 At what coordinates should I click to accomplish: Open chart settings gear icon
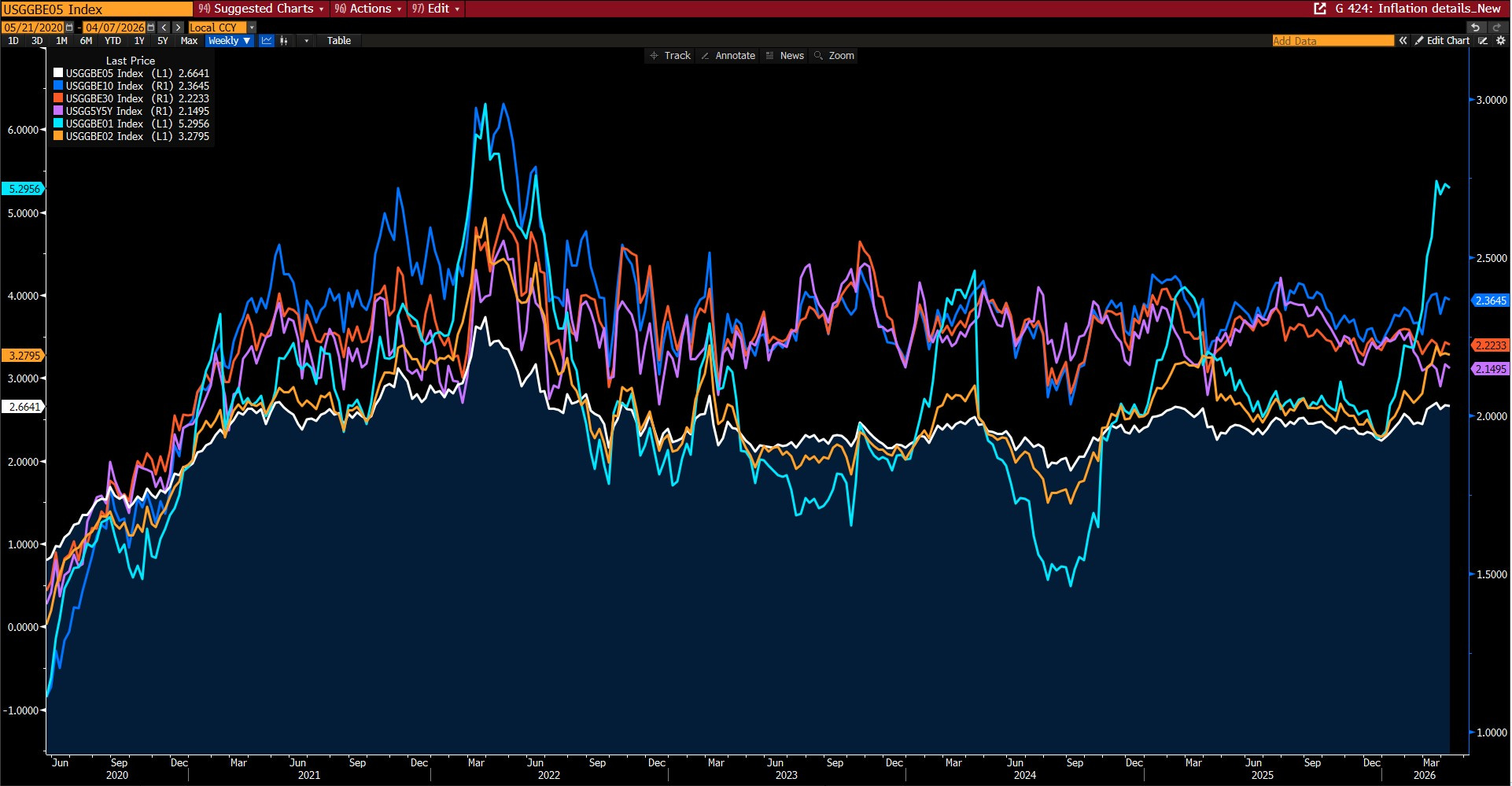click(x=1500, y=41)
